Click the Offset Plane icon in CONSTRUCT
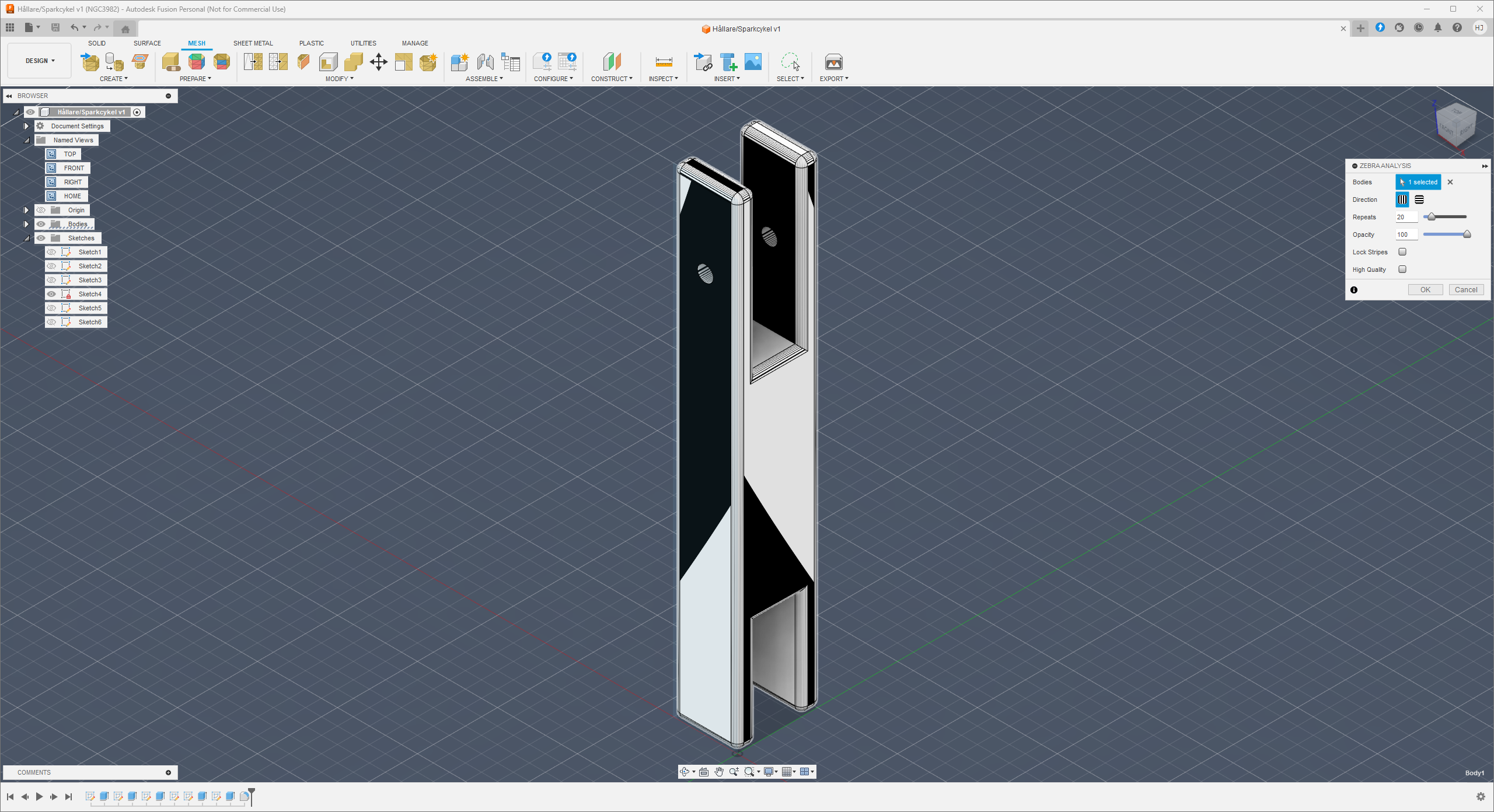 (x=612, y=62)
